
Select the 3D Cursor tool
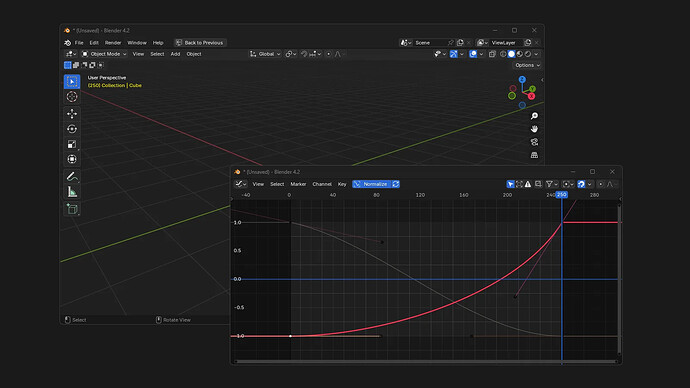(72, 96)
